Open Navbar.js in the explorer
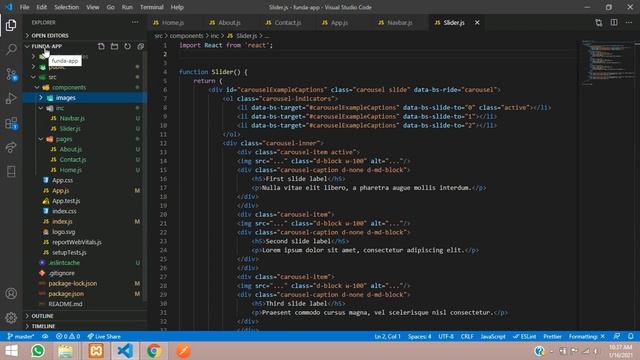The width and height of the screenshot is (640, 360). click(72, 118)
